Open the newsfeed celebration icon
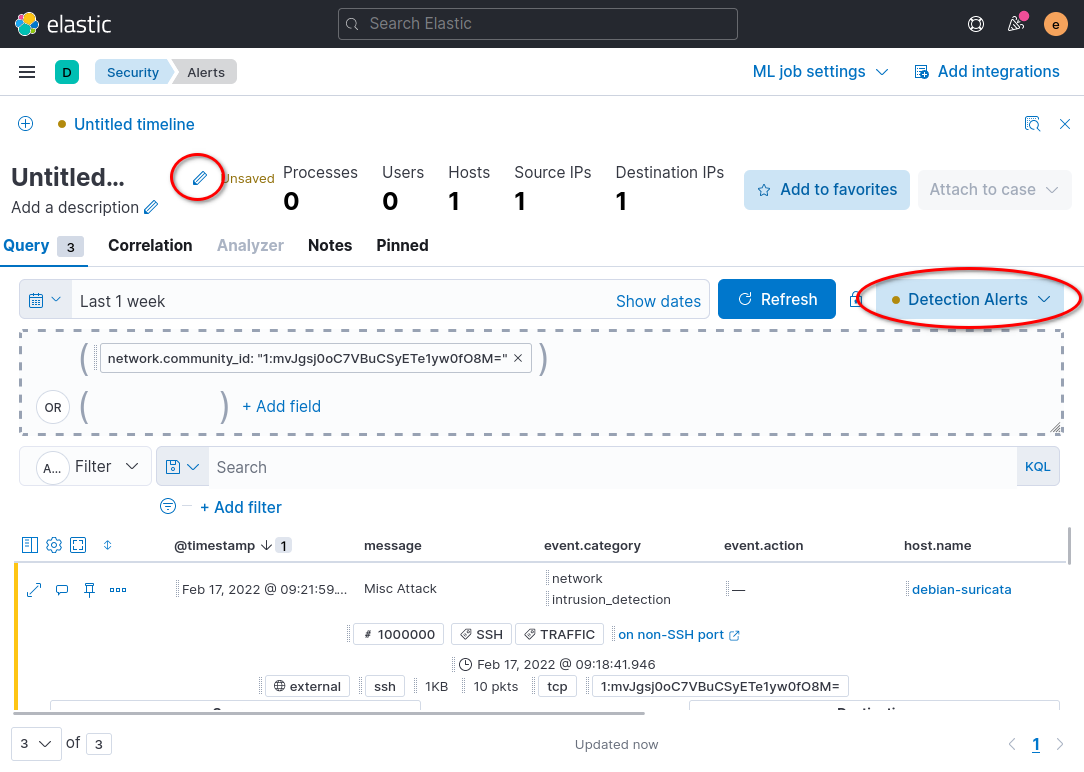Viewport: 1084px width, 772px height. point(1016,25)
